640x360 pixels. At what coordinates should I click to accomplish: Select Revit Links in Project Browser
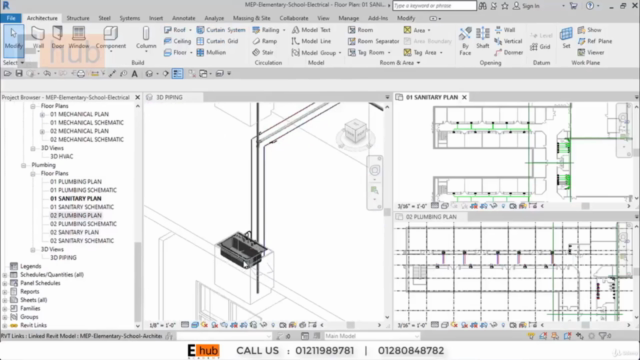33,325
